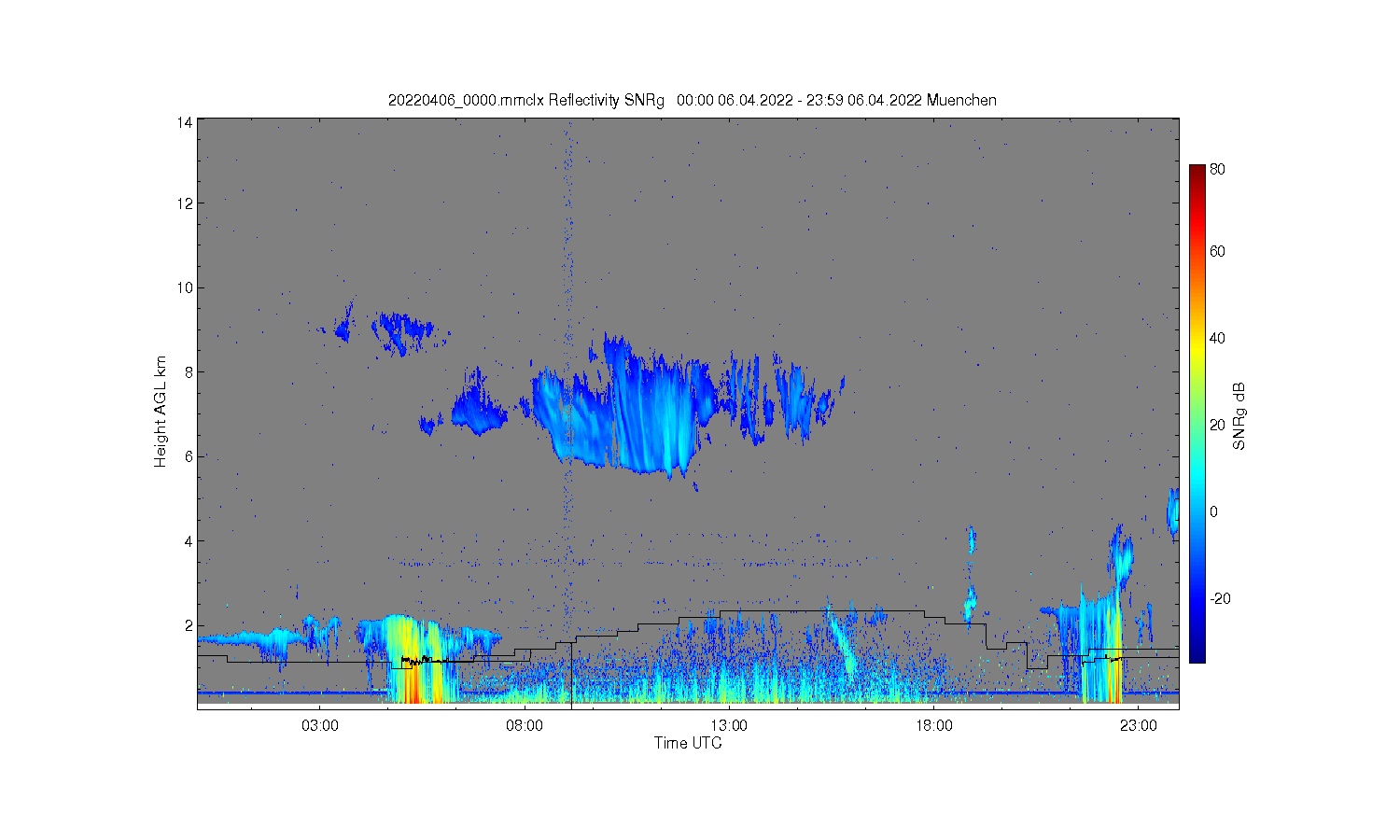Click the height tick label '2'
This screenshot has height=840, width=1400.
pyautogui.click(x=189, y=625)
